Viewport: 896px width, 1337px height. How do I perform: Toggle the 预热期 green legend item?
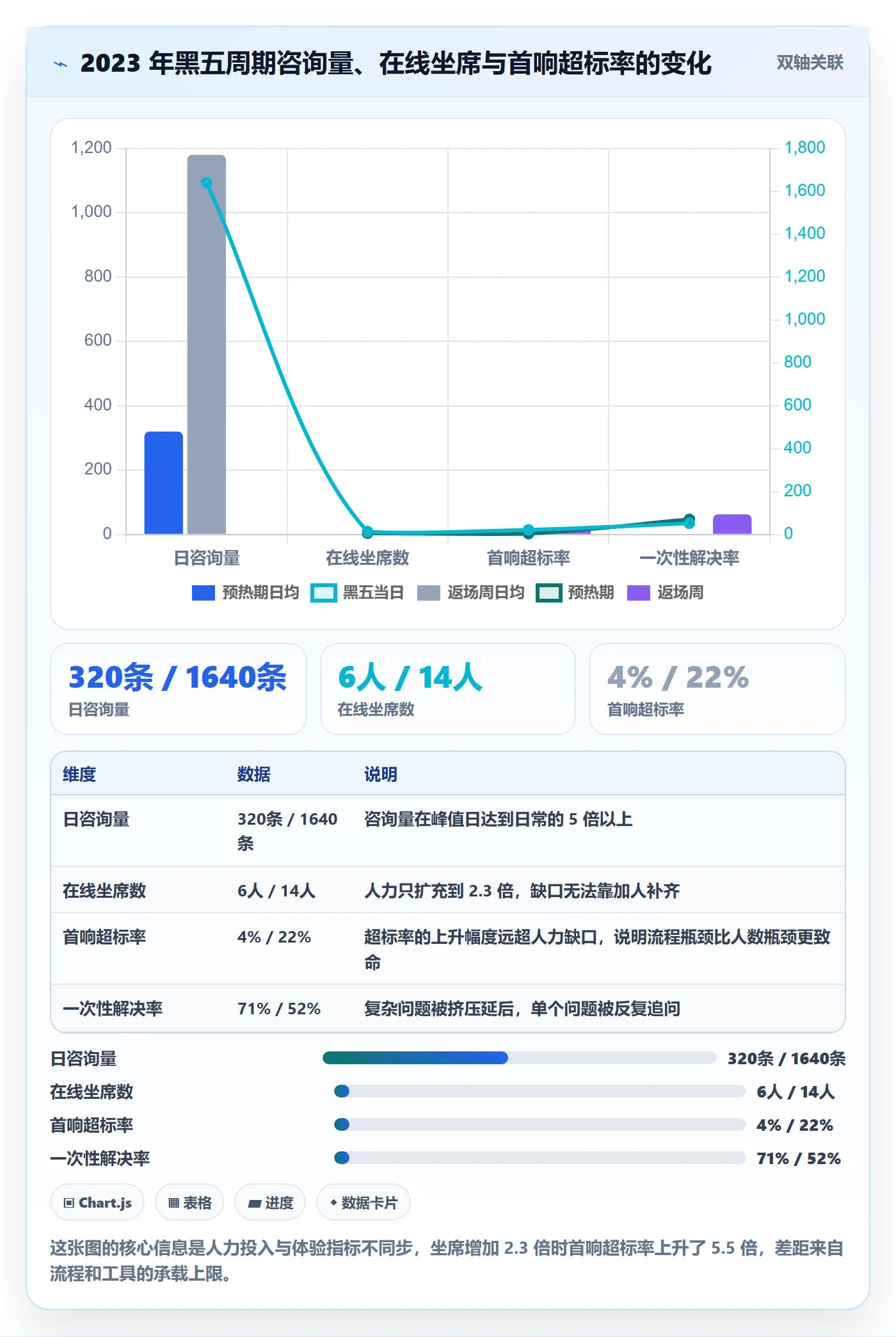pos(575,592)
